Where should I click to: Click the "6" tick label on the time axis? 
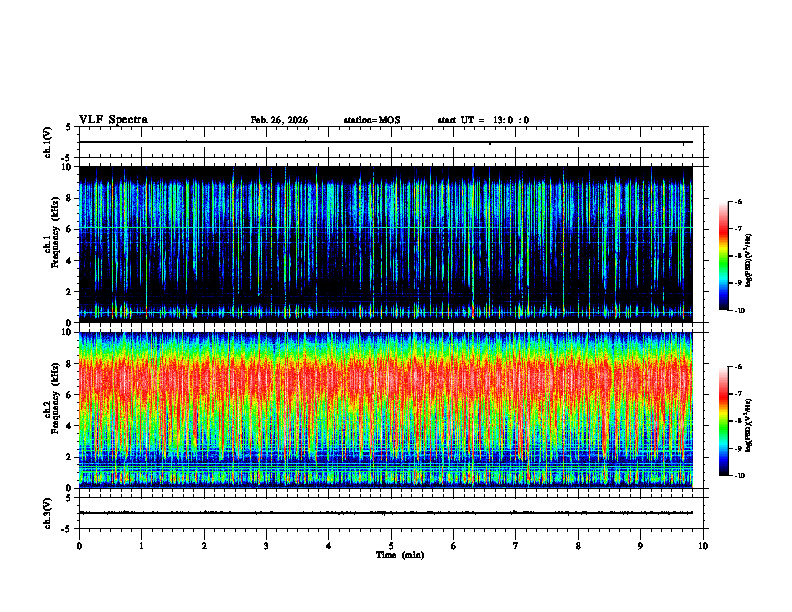click(x=454, y=546)
